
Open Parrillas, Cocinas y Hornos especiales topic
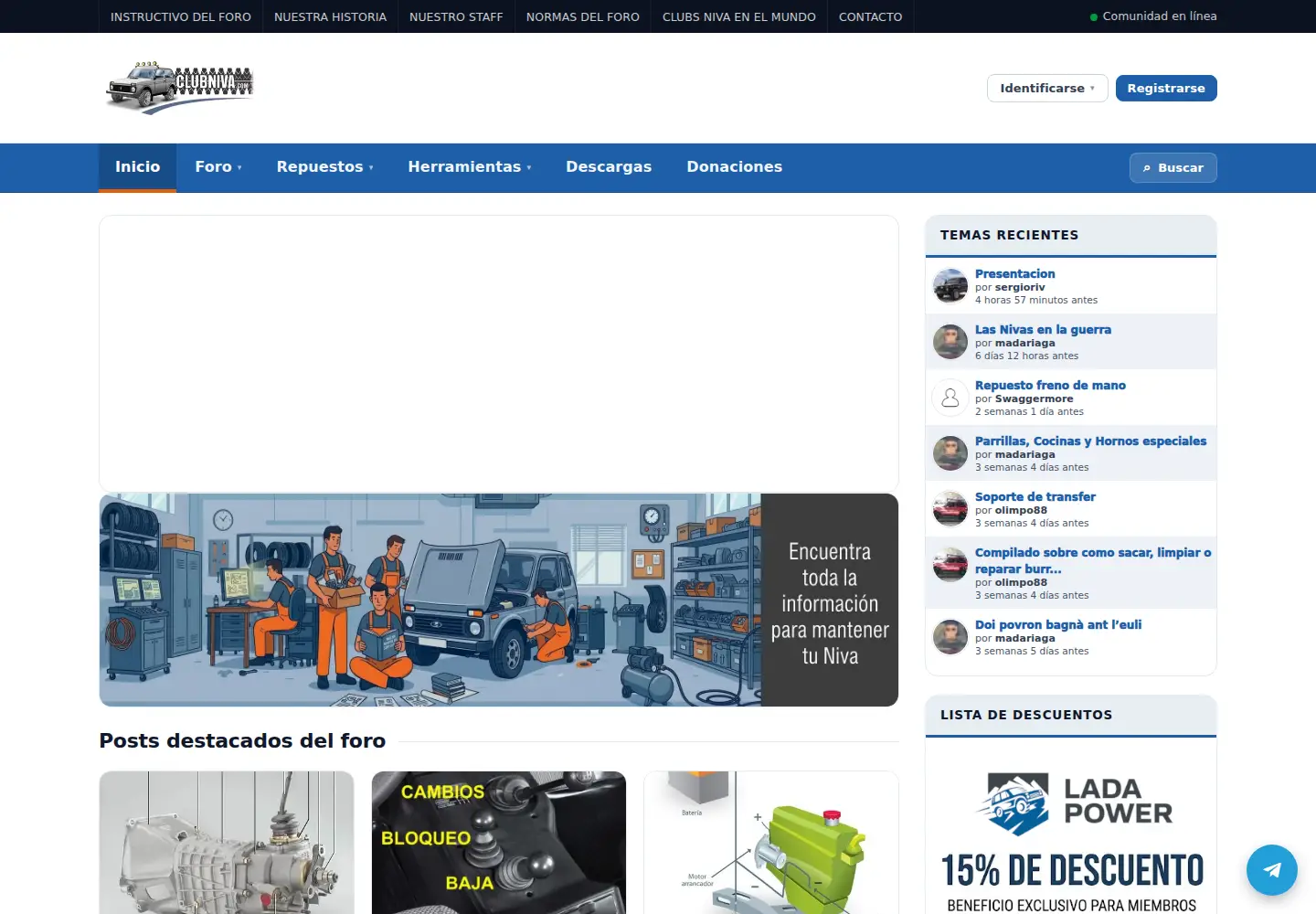coord(1090,441)
